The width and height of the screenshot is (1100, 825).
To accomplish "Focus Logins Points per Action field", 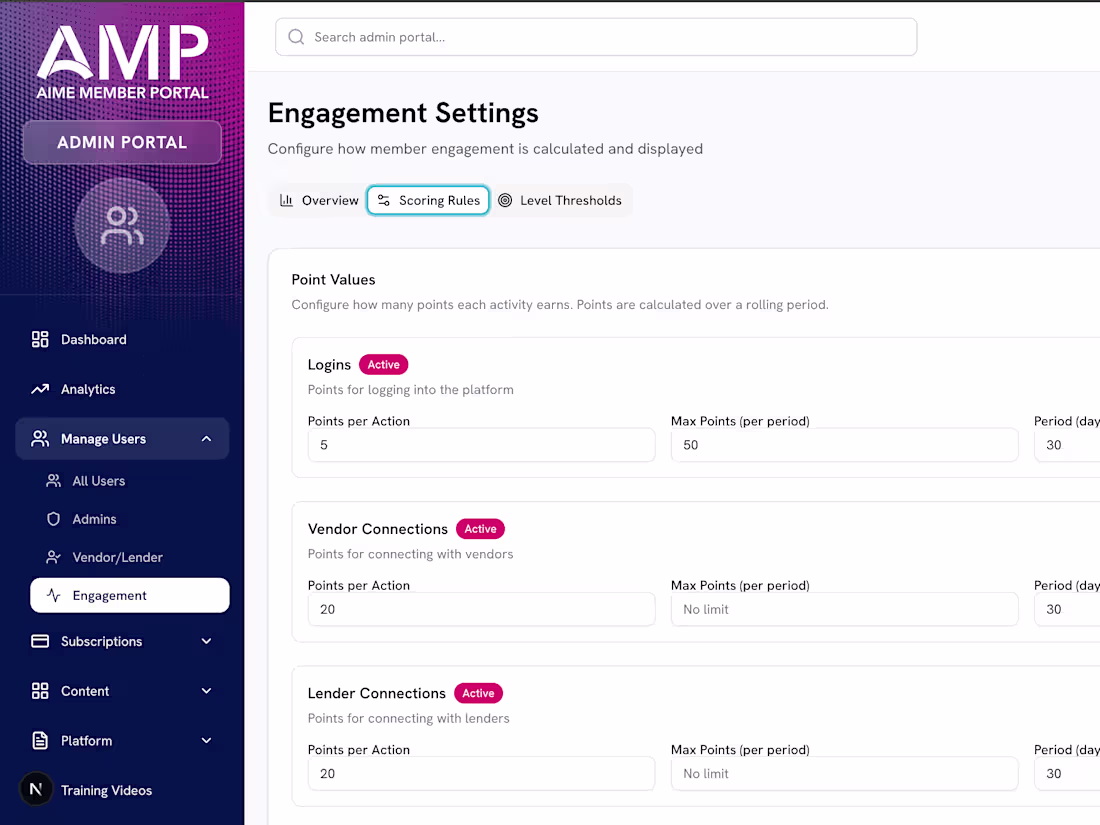I will [x=481, y=445].
